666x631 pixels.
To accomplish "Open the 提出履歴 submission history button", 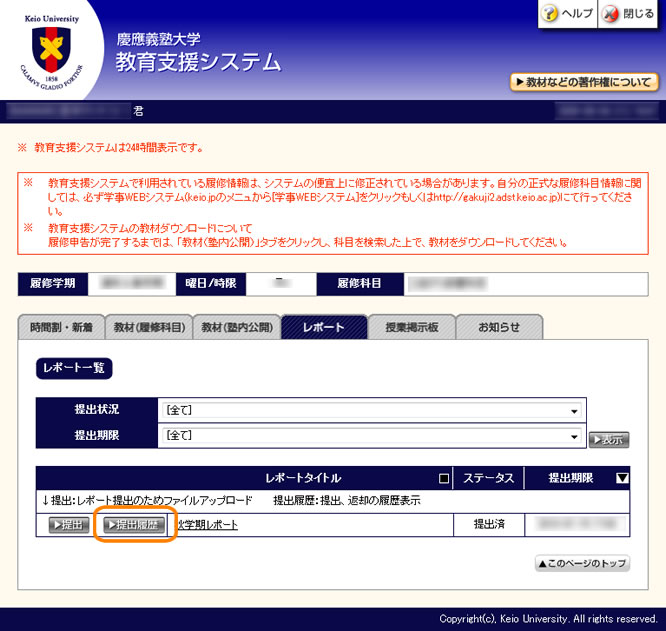I will coord(134,525).
